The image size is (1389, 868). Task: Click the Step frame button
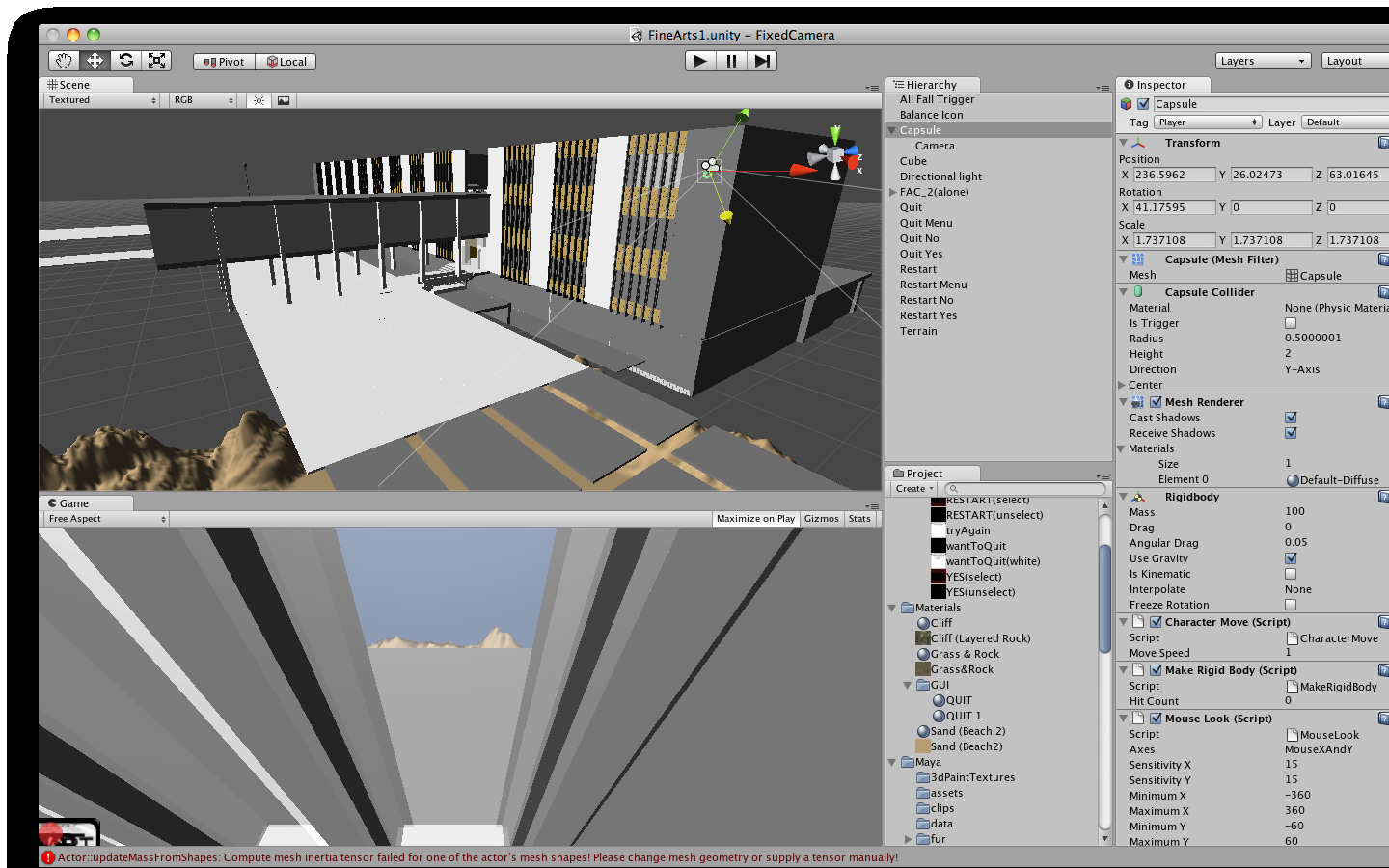(762, 61)
